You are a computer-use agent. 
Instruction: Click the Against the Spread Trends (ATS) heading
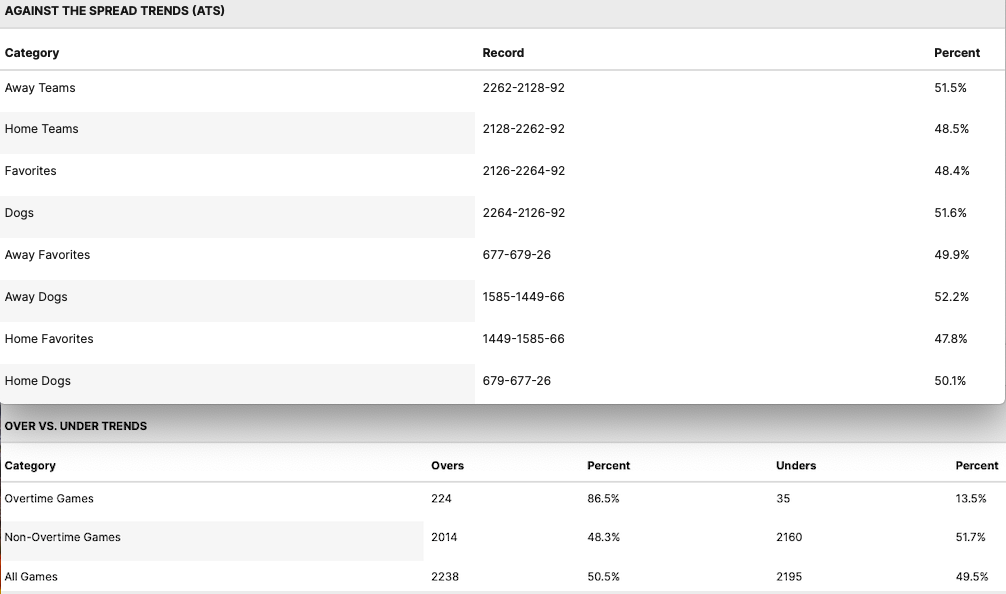coord(114,11)
